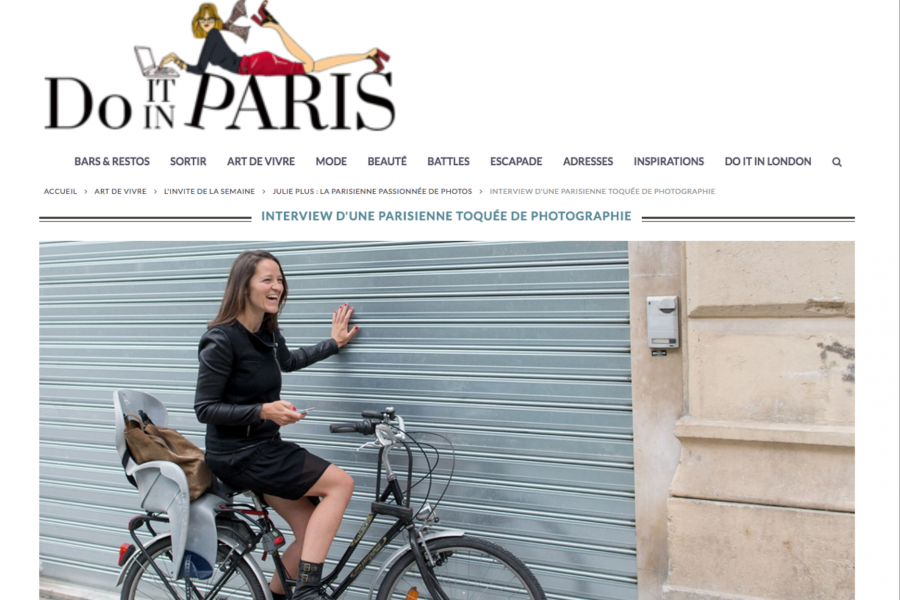The width and height of the screenshot is (900, 600).
Task: Click the article heading Interview d'une Parisienne
Action: tap(446, 216)
